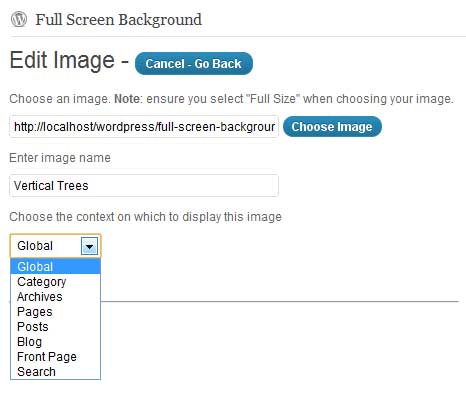
Task: Click the Enter image name label
Action: [x=60, y=158]
